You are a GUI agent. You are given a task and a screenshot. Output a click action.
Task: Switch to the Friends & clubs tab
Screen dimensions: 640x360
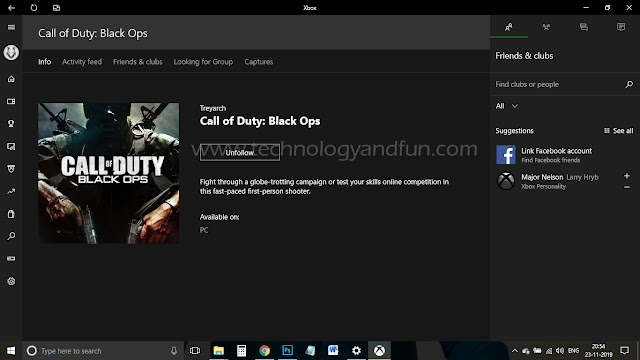[x=138, y=62]
